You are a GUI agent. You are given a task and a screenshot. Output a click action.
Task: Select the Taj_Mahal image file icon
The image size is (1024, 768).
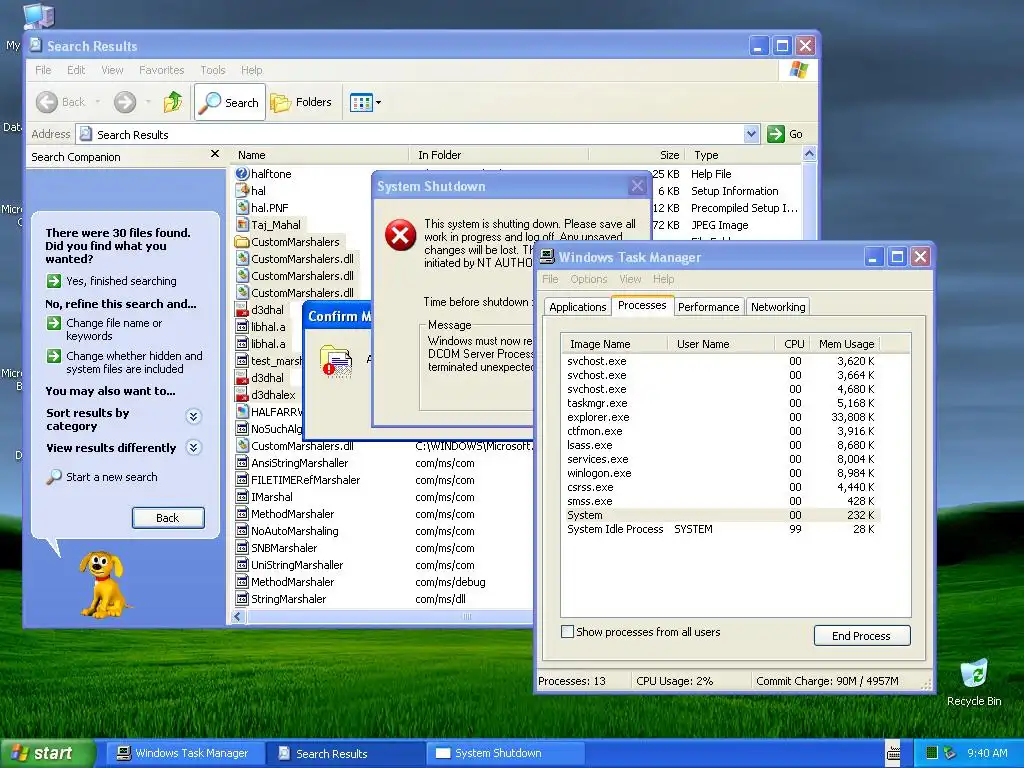click(x=242, y=225)
